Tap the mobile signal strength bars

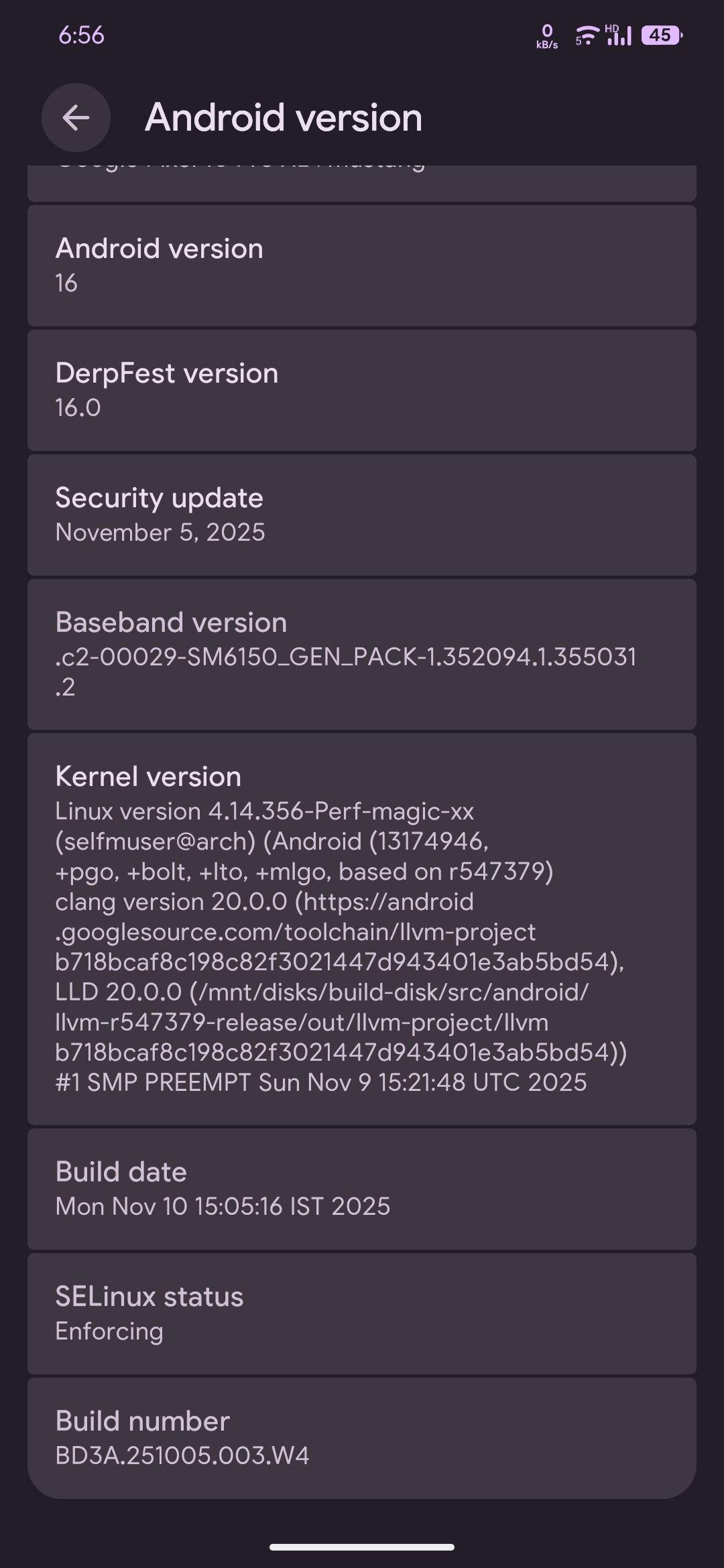point(620,37)
